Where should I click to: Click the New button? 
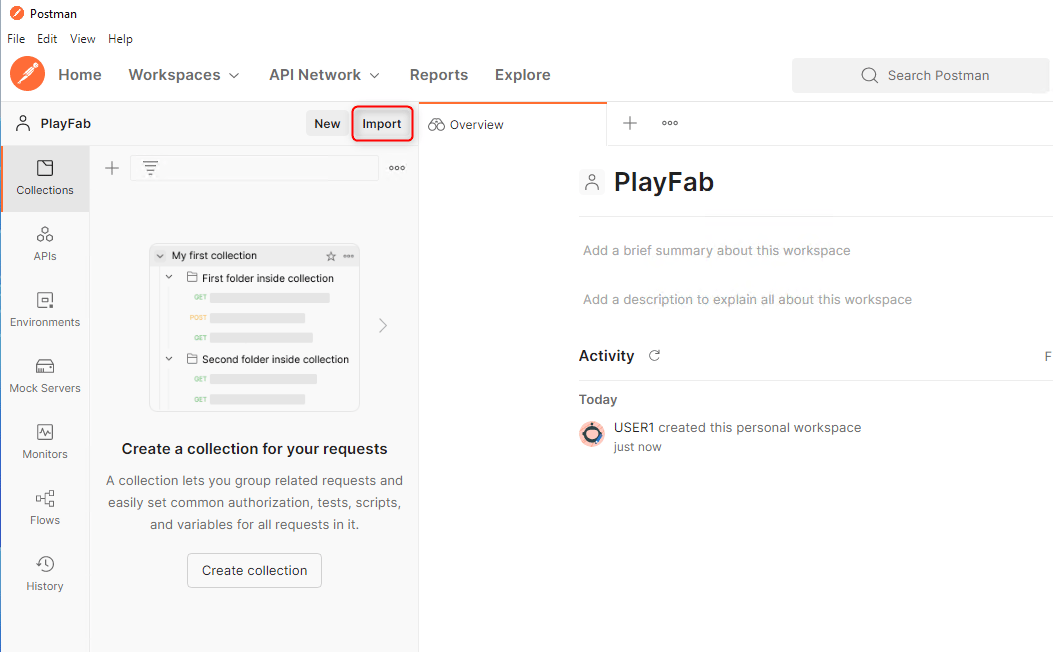327,124
